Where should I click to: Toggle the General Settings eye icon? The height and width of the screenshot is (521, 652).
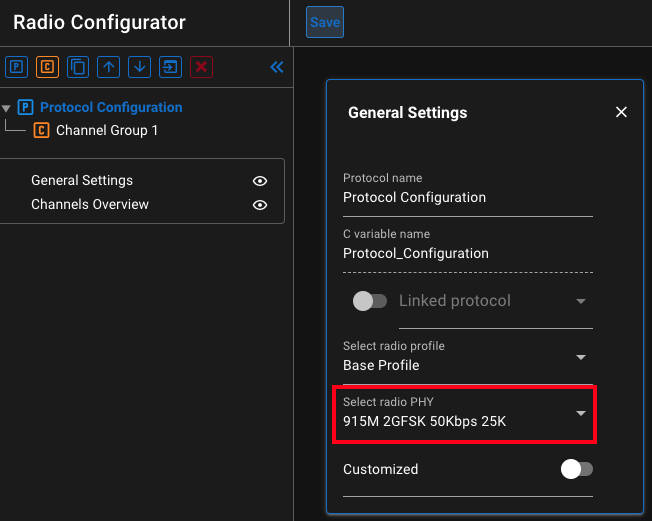[x=260, y=181]
